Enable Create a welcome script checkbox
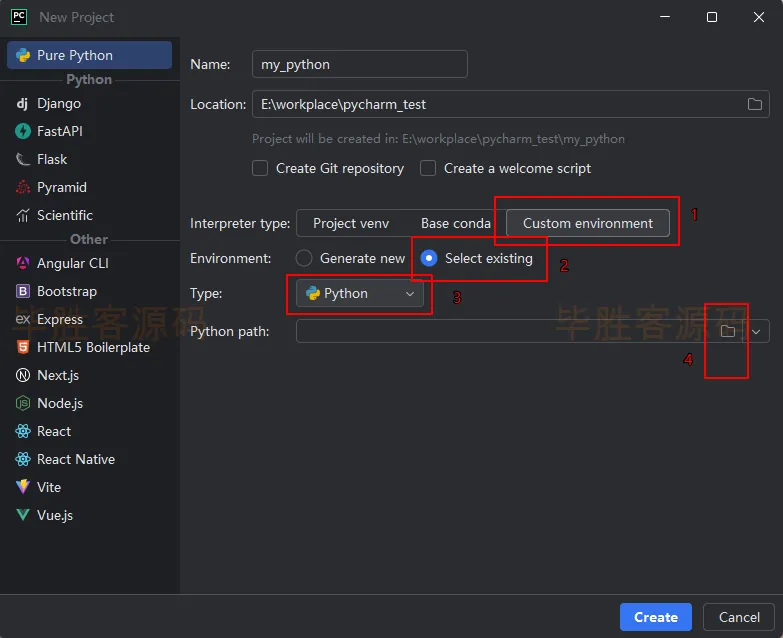 coord(427,168)
